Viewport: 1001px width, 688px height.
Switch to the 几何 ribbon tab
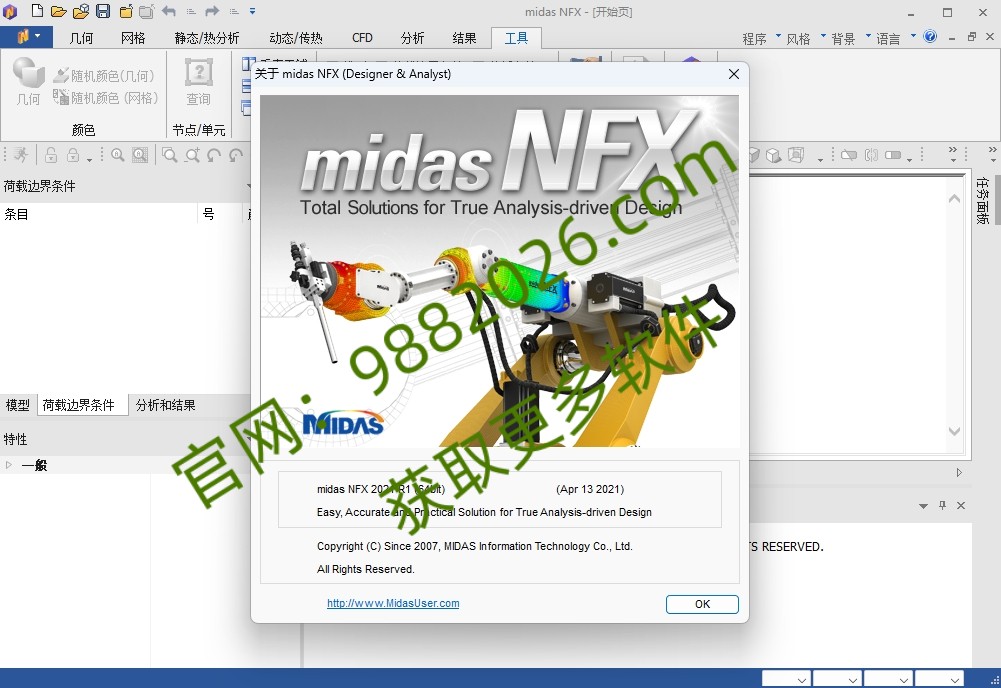[x=81, y=38]
